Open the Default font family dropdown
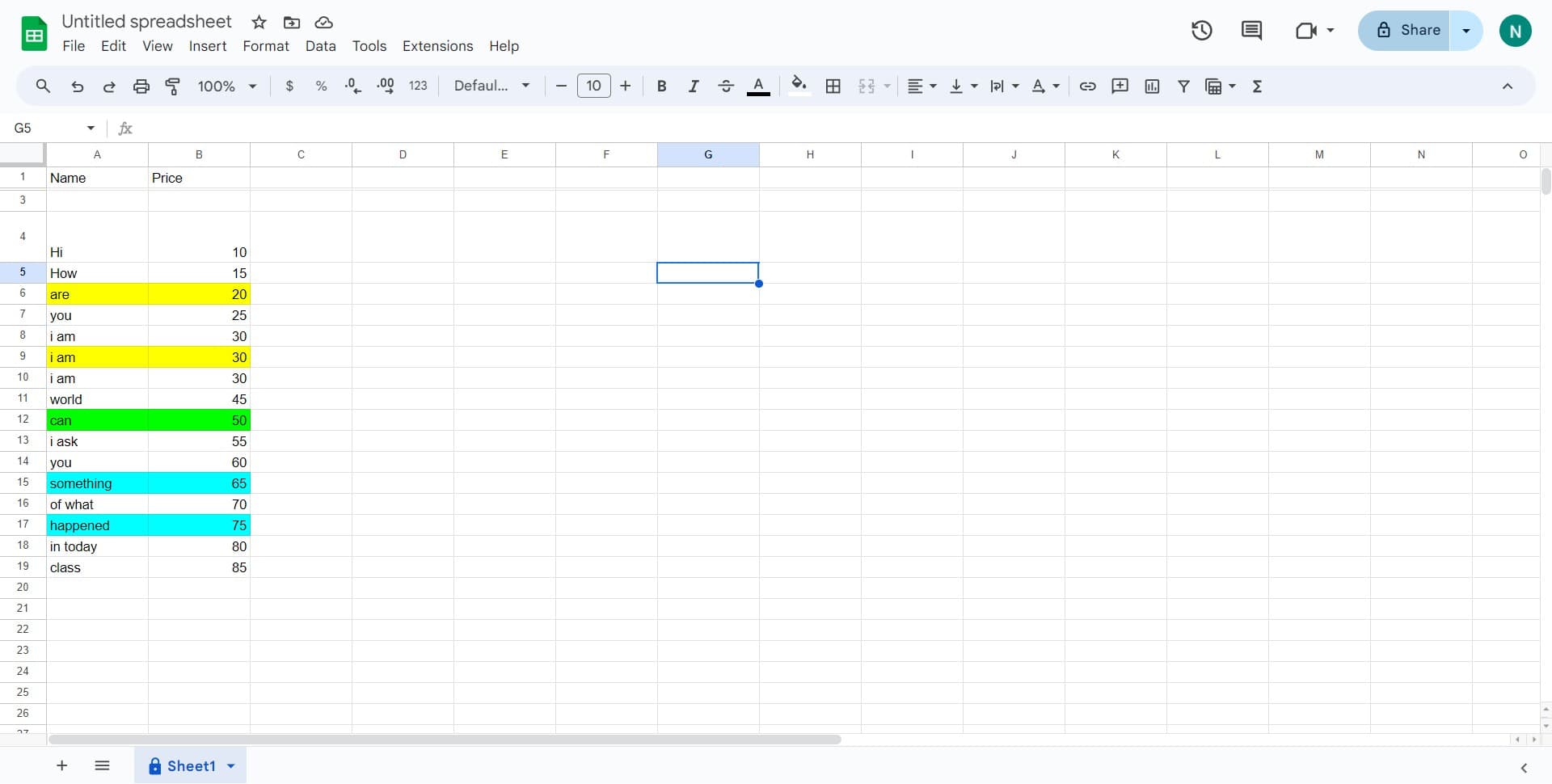Image resolution: width=1552 pixels, height=784 pixels. (x=491, y=86)
